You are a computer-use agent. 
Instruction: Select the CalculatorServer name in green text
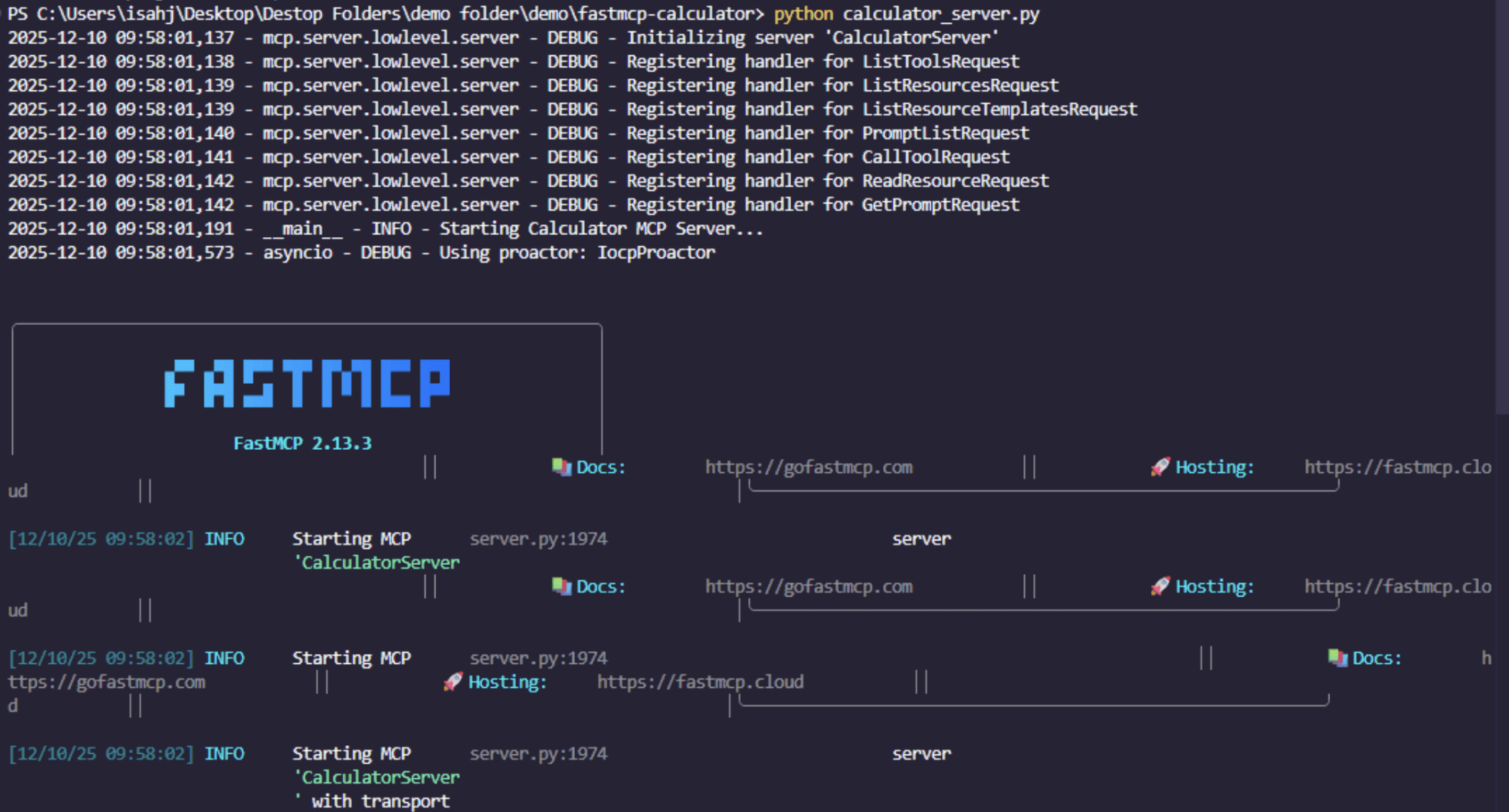tap(377, 563)
